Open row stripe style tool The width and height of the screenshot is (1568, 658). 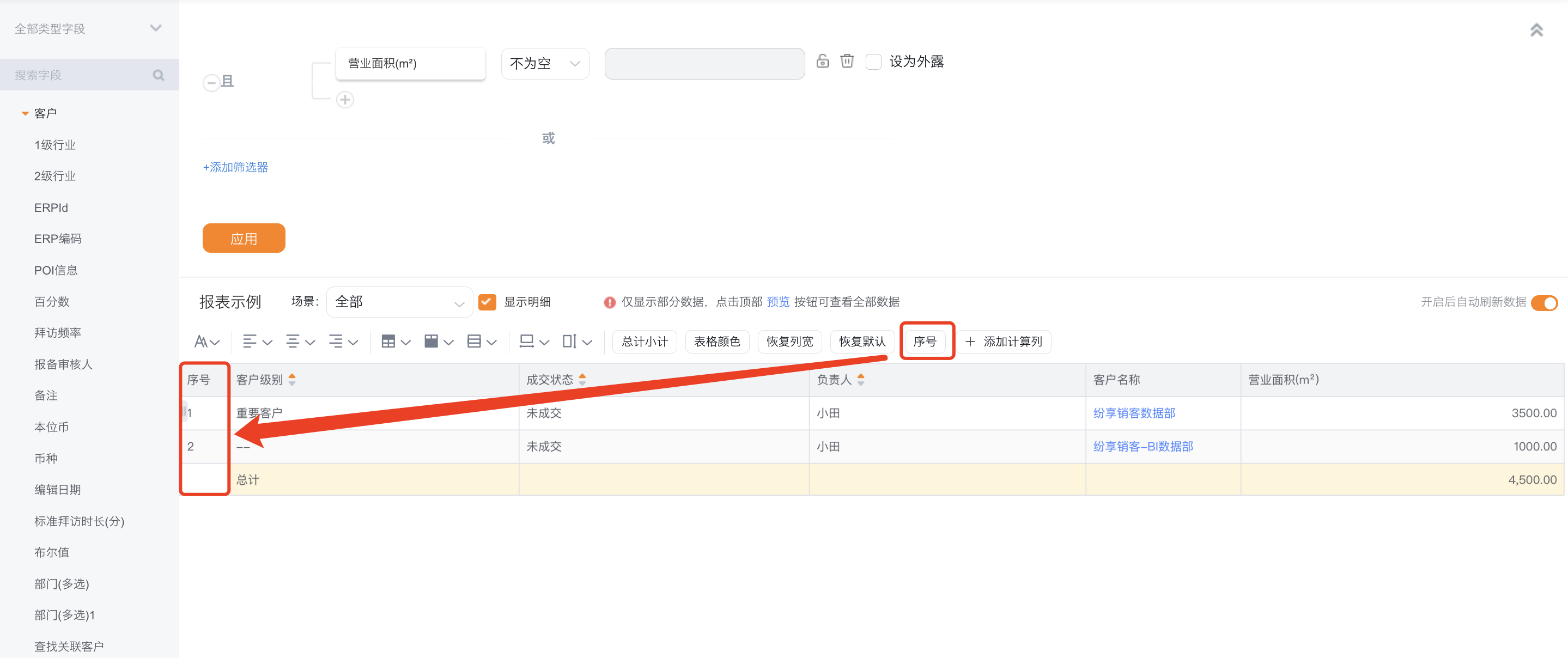pyautogui.click(x=482, y=342)
